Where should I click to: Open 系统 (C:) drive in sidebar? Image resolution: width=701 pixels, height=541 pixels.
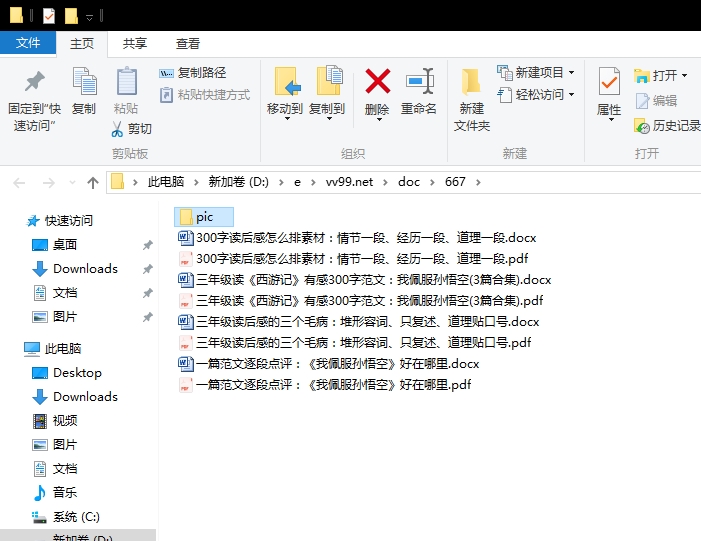pyautogui.click(x=65, y=516)
